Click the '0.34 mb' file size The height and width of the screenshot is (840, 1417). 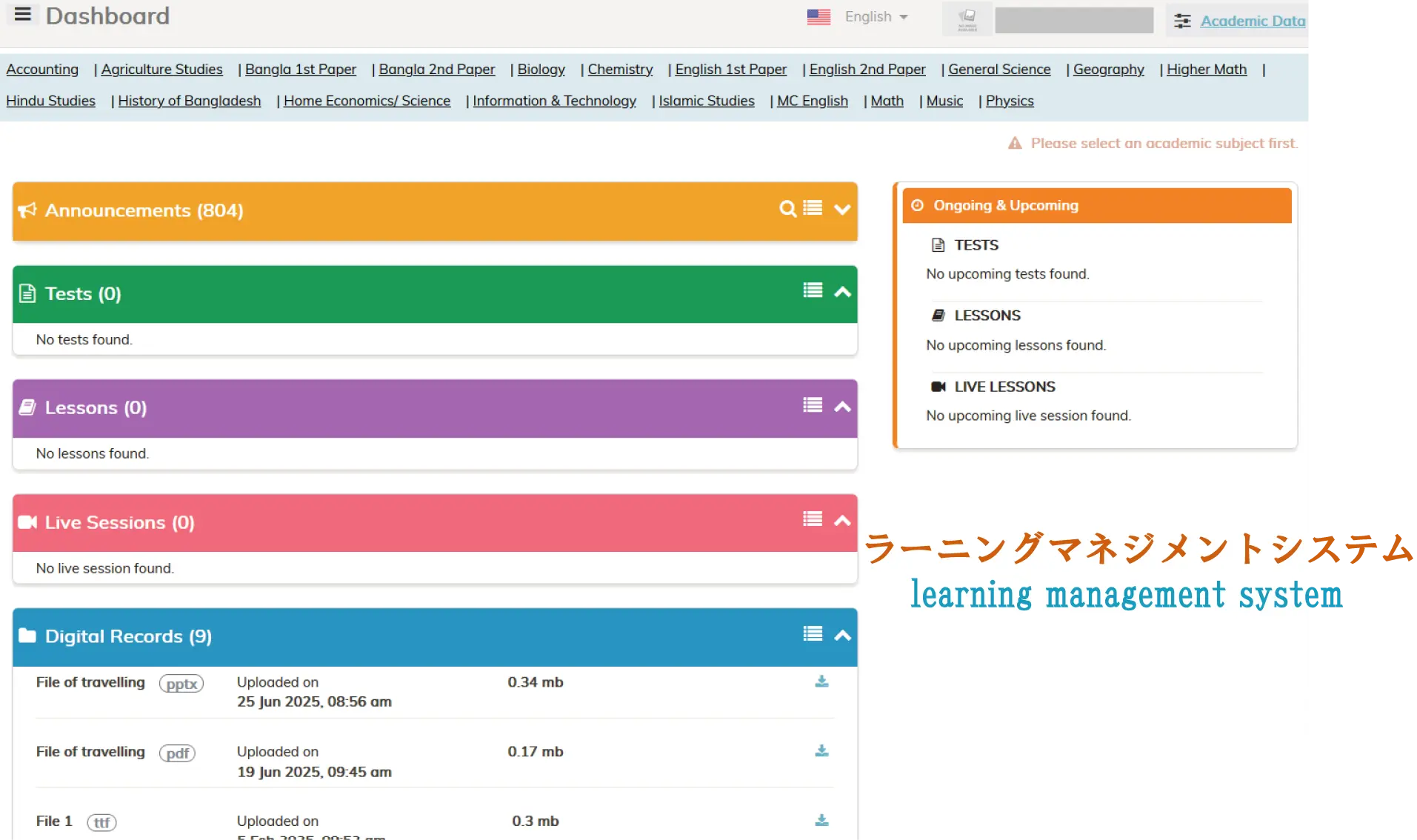536,682
